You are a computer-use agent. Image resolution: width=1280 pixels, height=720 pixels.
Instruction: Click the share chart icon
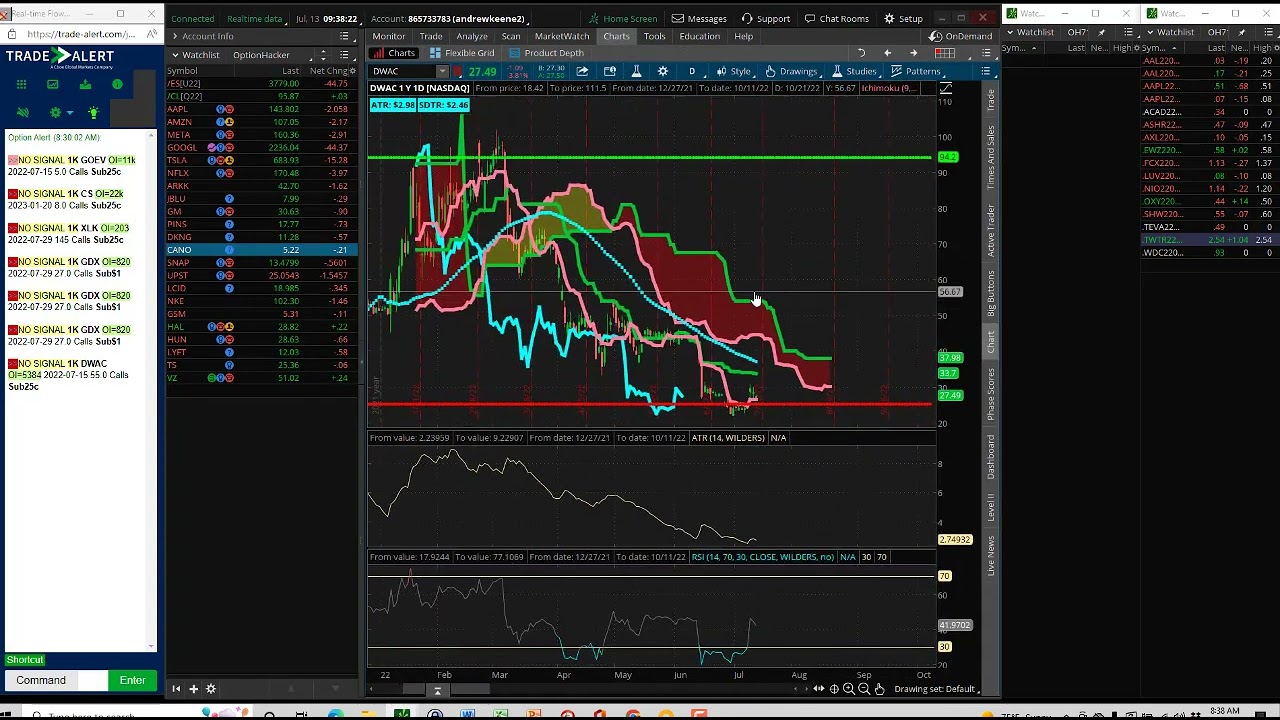[x=582, y=71]
